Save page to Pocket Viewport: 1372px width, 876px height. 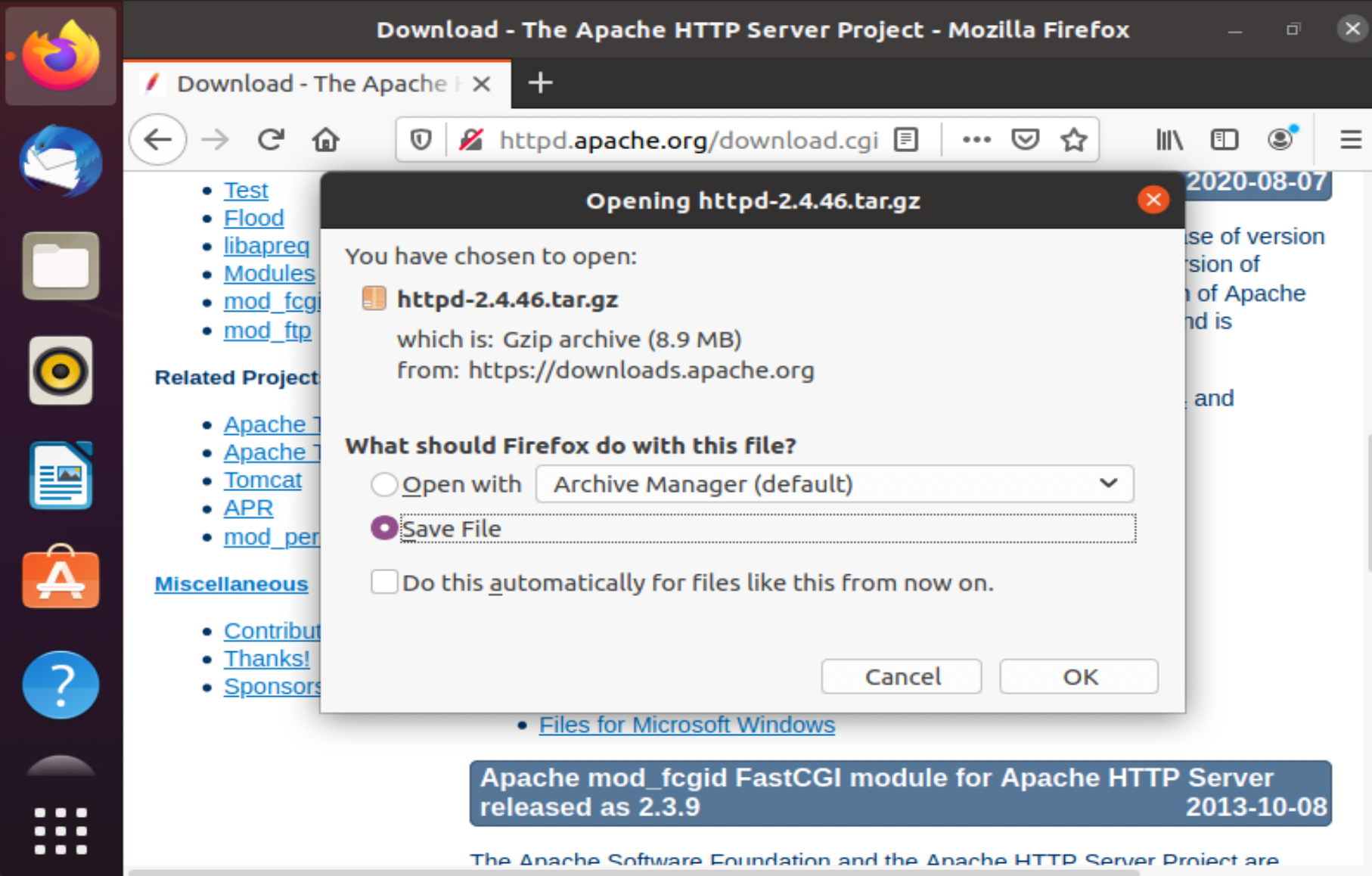tap(1026, 140)
